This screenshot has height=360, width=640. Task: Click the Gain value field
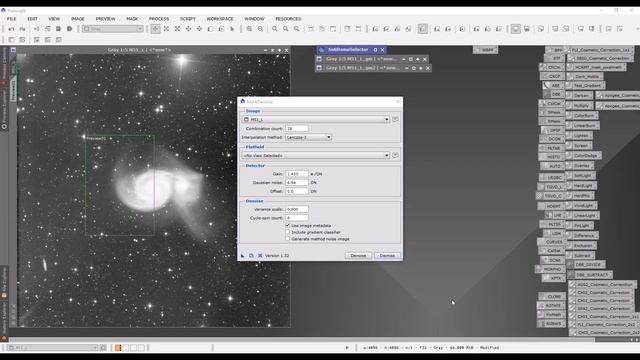click(x=297, y=174)
